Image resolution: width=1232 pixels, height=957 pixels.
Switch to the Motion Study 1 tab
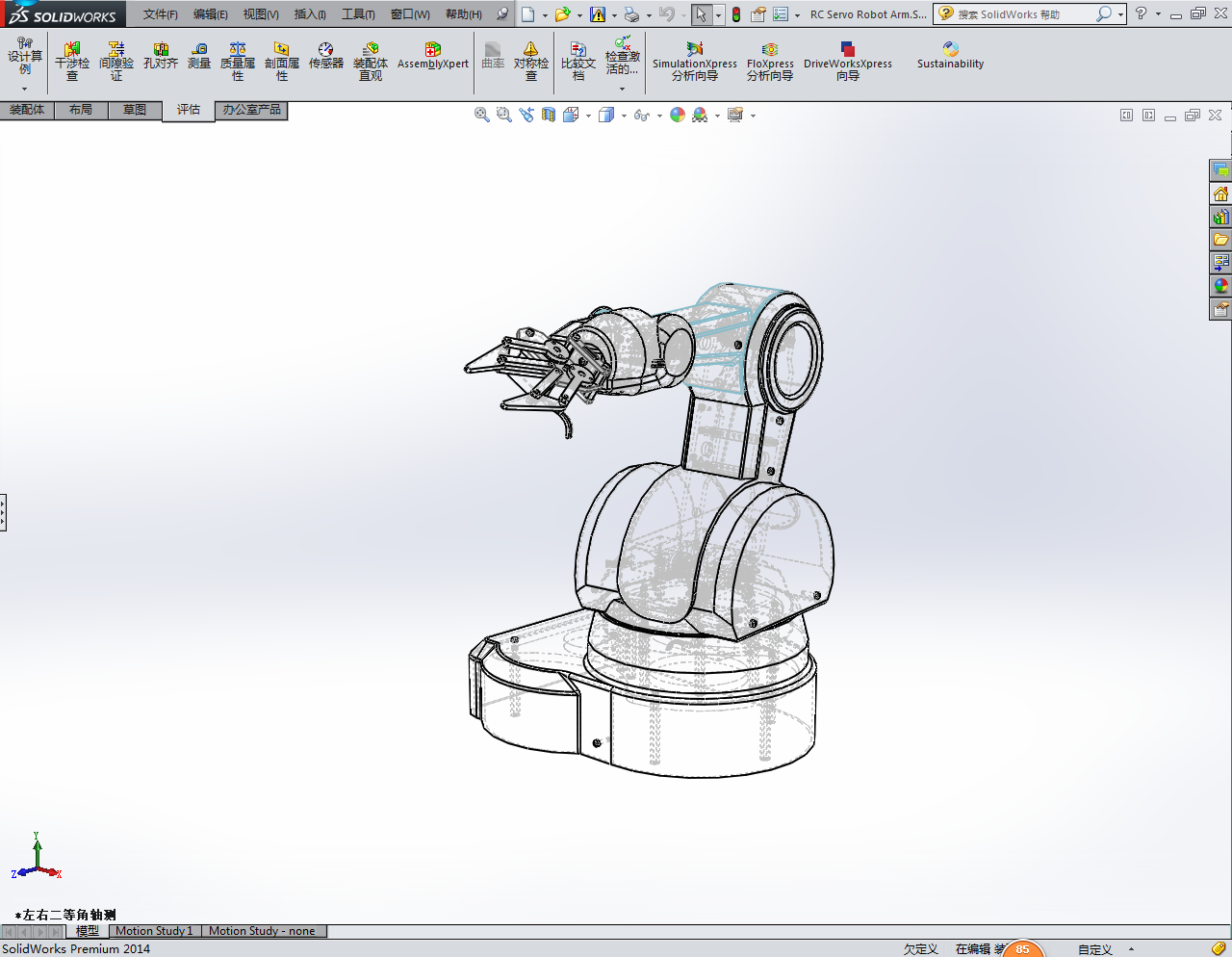pos(154,931)
